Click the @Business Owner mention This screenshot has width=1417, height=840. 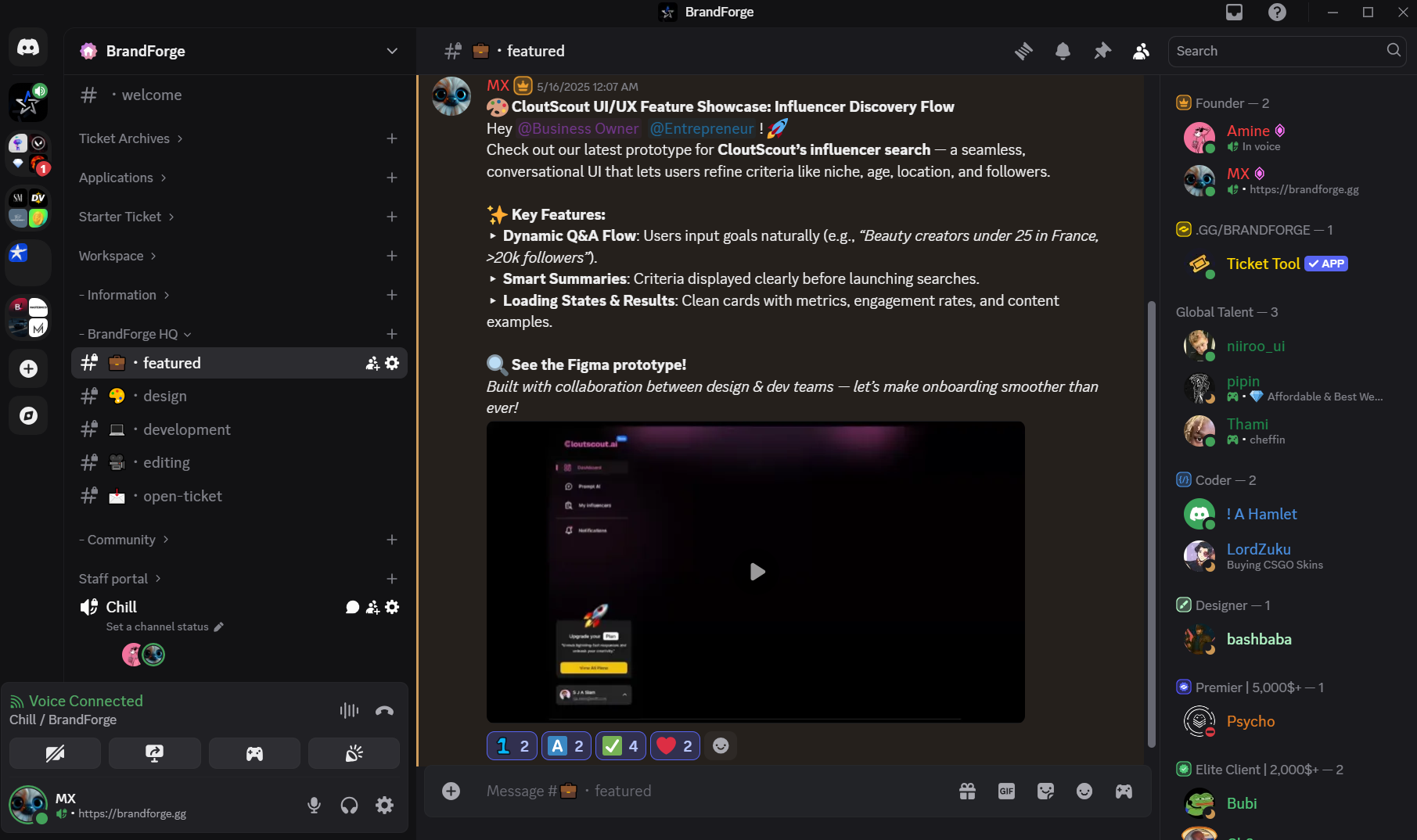tap(579, 128)
